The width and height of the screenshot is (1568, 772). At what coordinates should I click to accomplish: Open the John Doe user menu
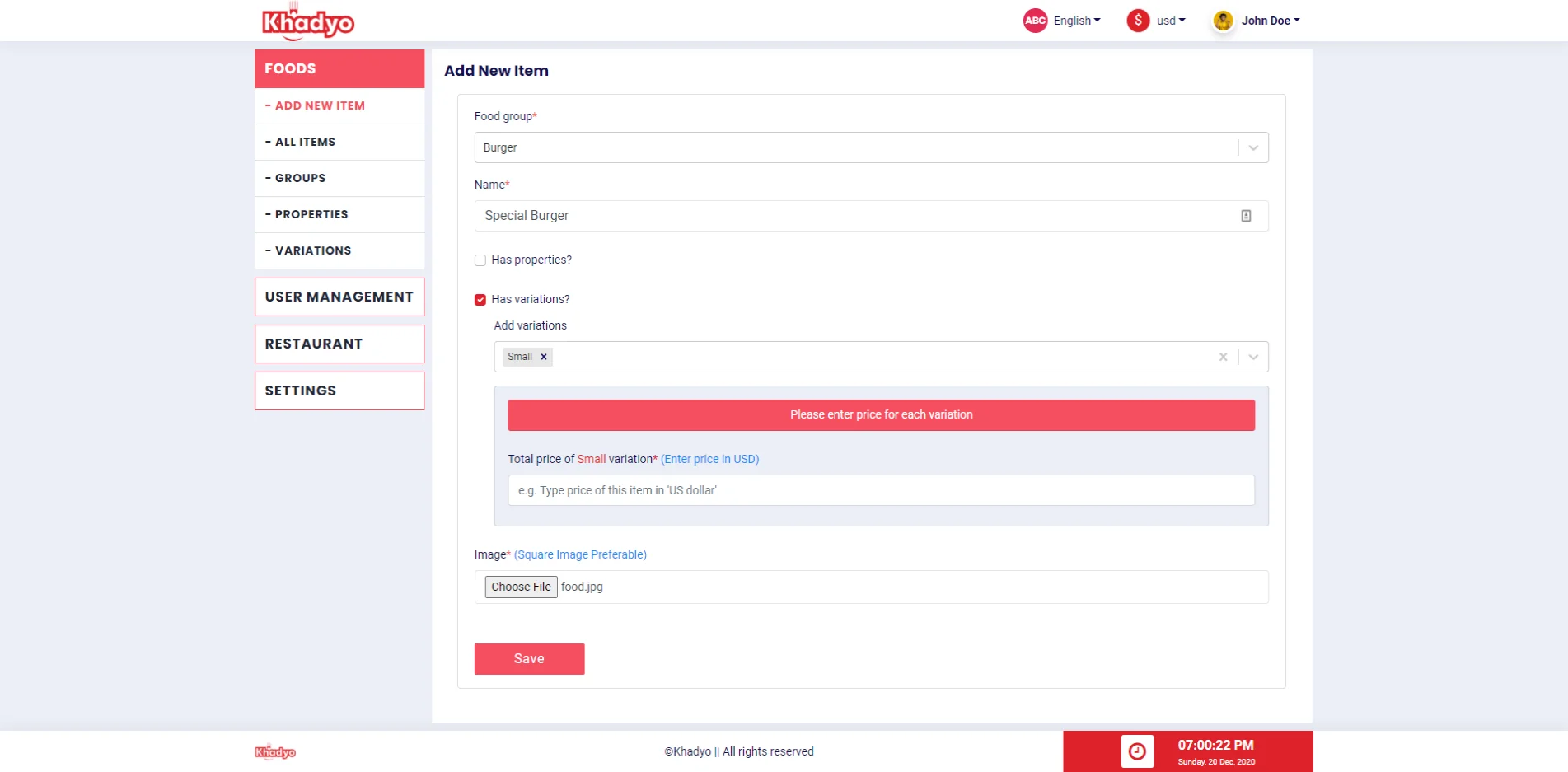pyautogui.click(x=1271, y=21)
